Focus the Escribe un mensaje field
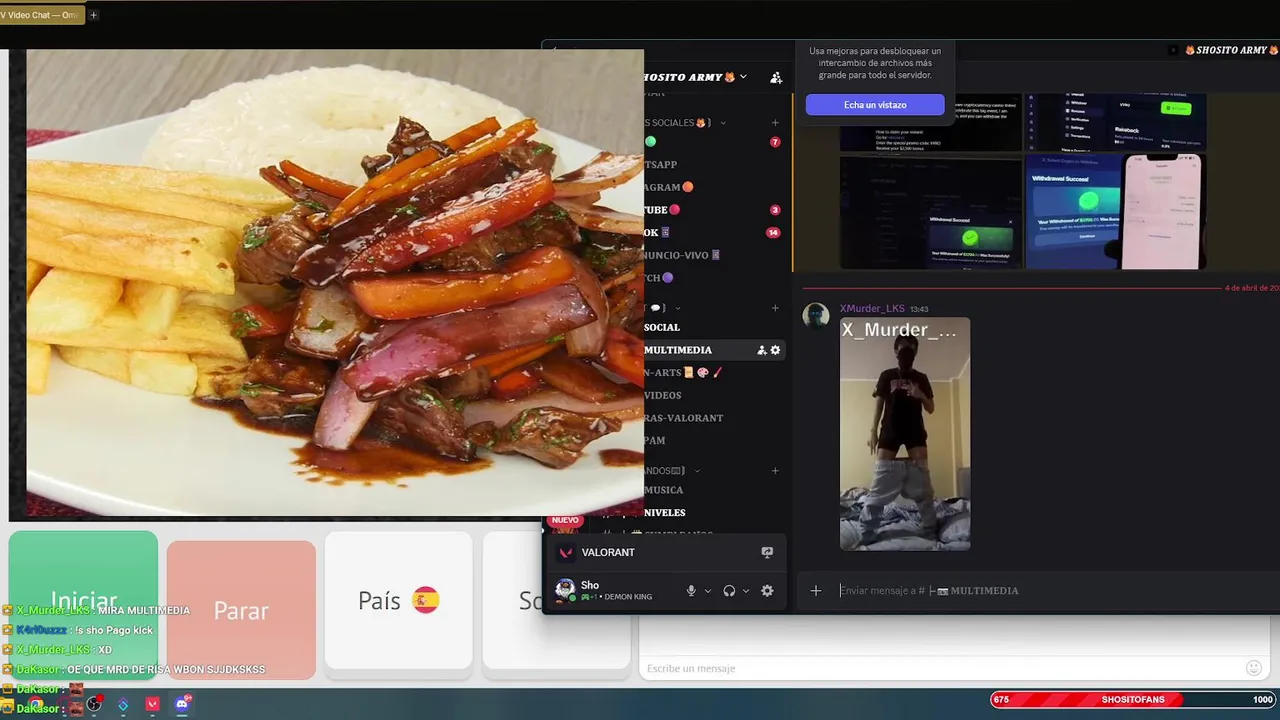This screenshot has height=720, width=1280. (x=940, y=668)
